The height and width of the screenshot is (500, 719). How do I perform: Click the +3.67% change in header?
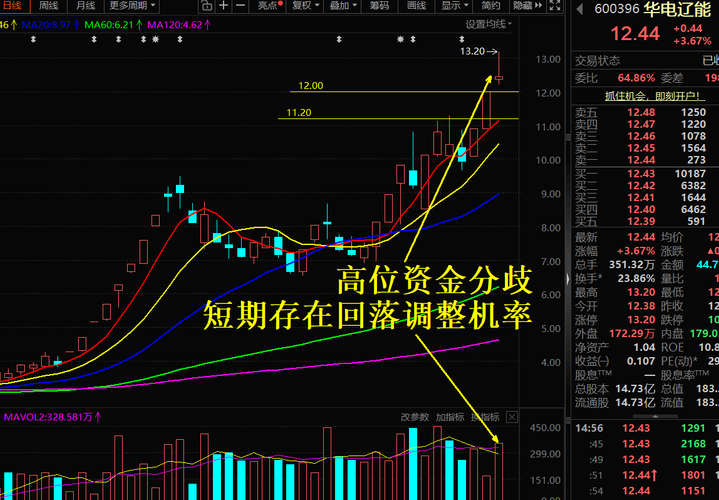[692, 41]
